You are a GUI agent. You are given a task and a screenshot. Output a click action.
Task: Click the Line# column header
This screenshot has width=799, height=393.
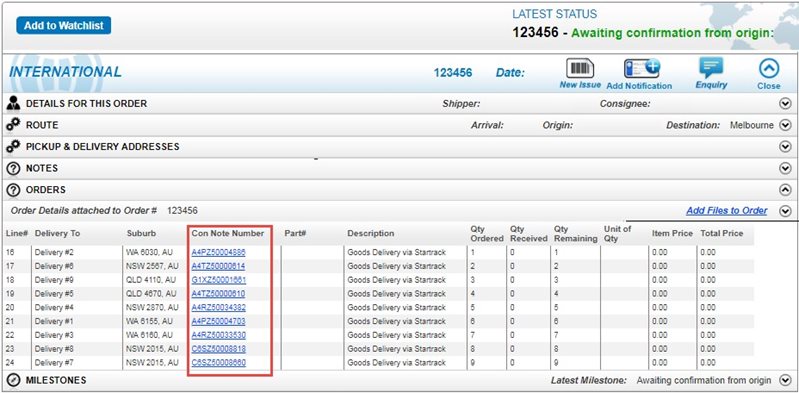pos(16,233)
